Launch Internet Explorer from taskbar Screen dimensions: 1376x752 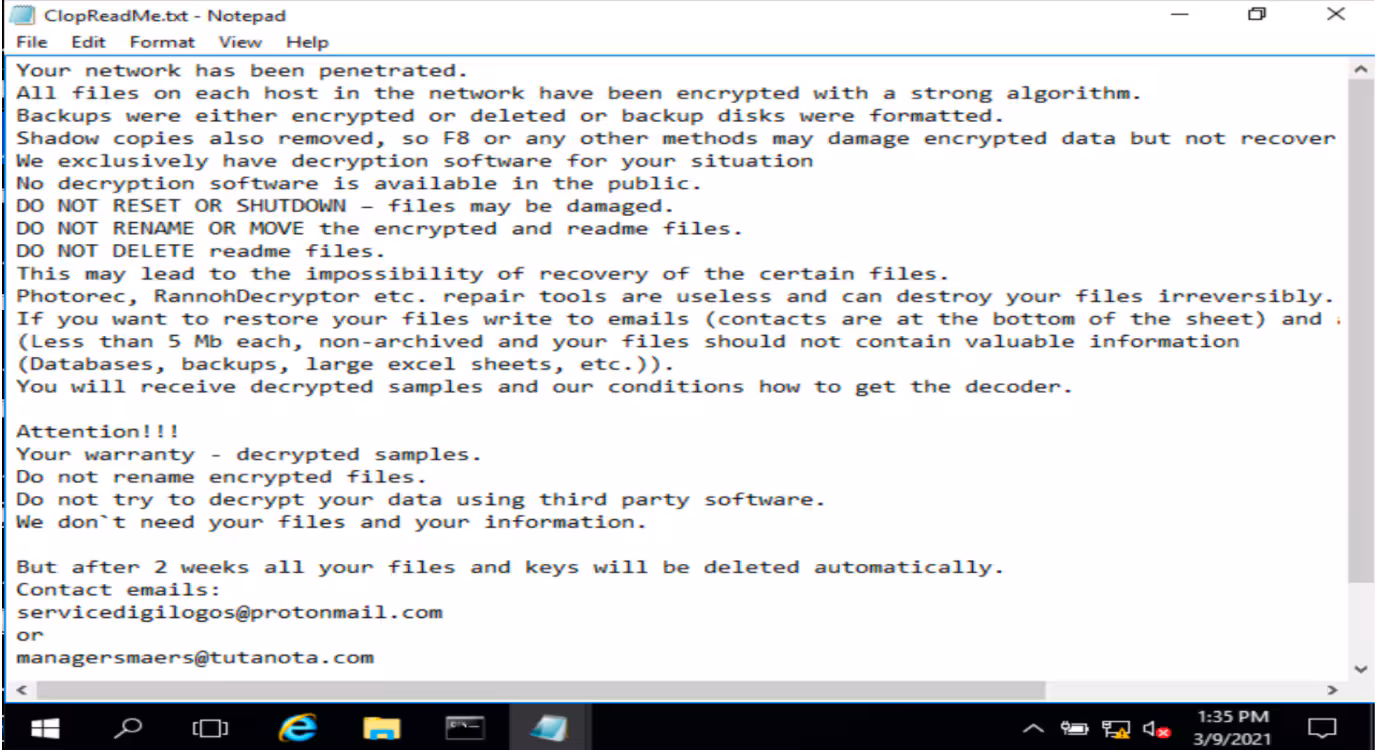(x=297, y=728)
